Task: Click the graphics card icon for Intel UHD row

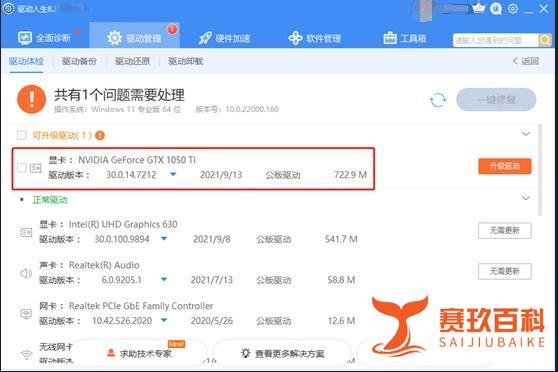Action: coord(26,232)
